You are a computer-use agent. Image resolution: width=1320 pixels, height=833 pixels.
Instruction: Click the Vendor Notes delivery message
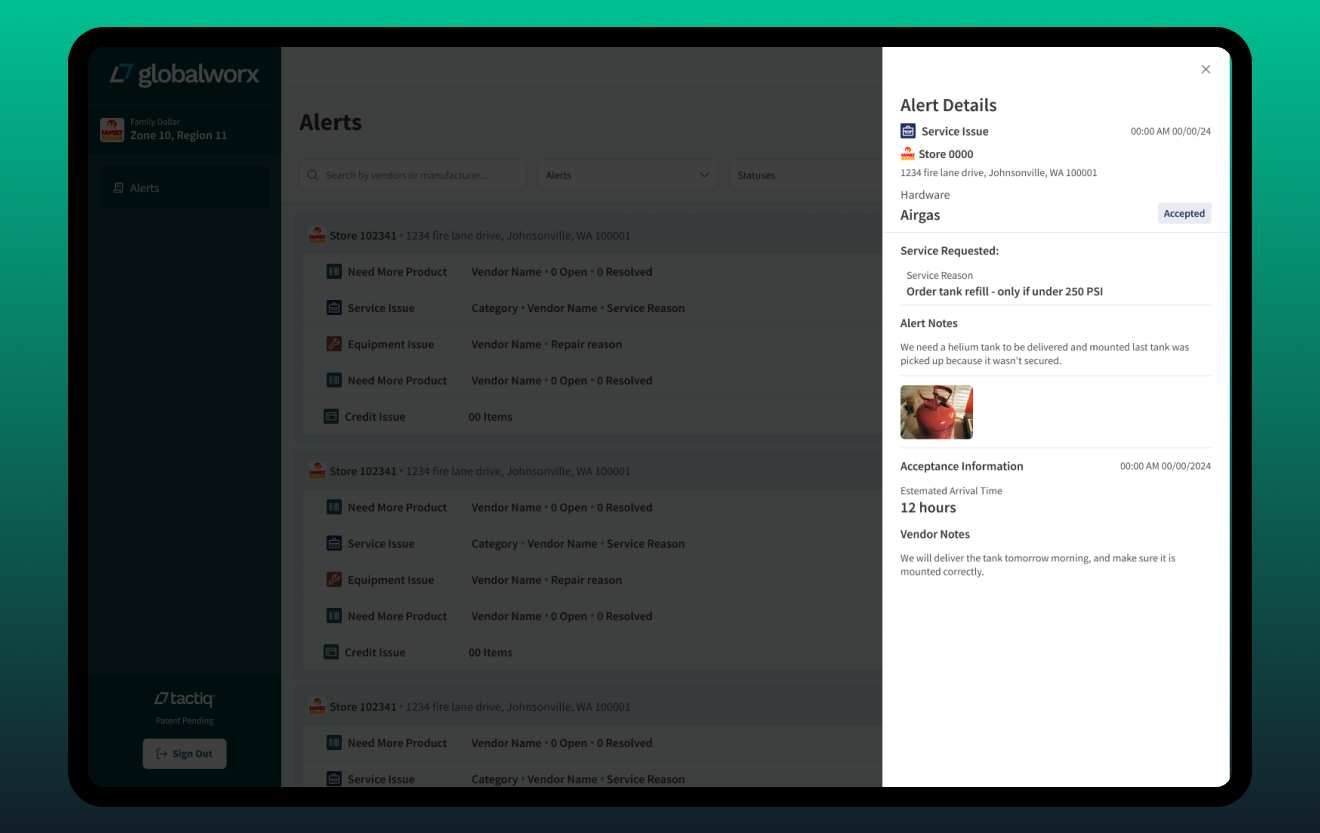pyautogui.click(x=1038, y=565)
